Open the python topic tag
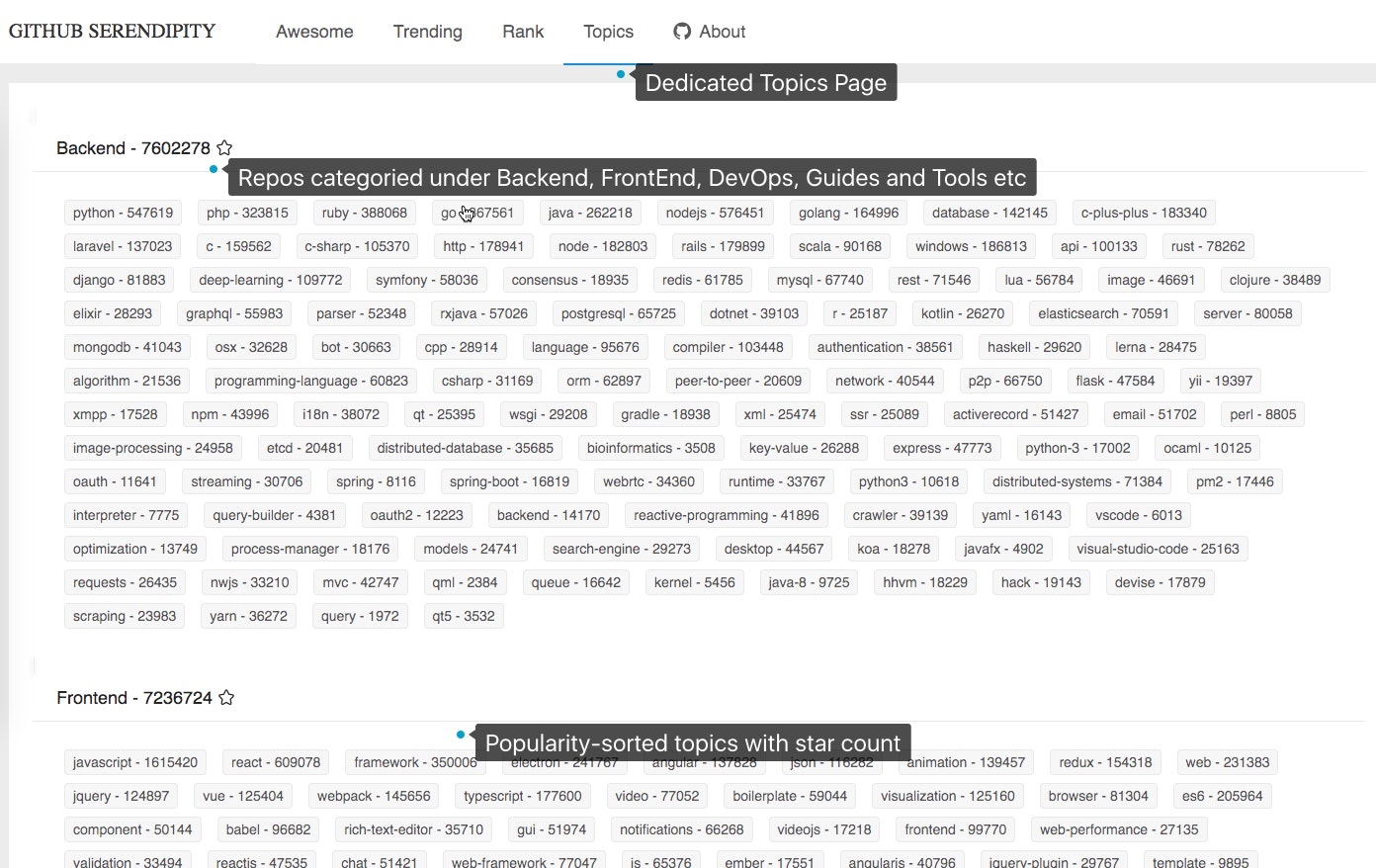The height and width of the screenshot is (868, 1376). click(x=122, y=212)
